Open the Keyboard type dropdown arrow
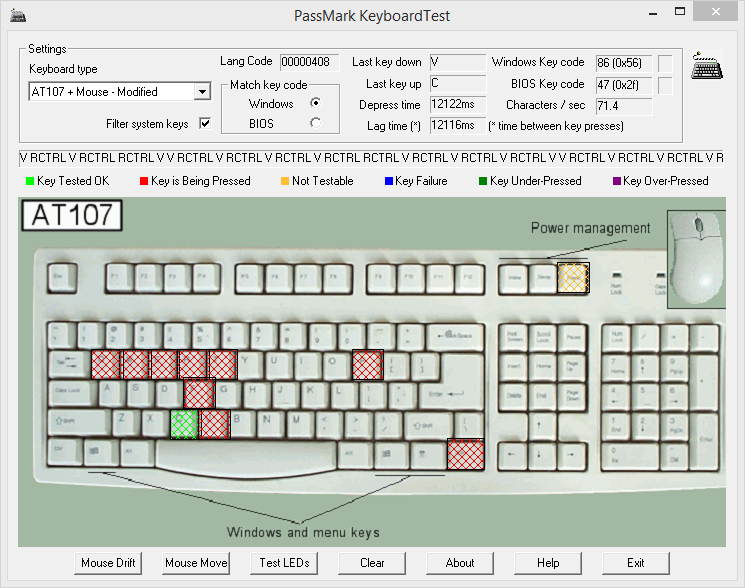 click(x=203, y=91)
